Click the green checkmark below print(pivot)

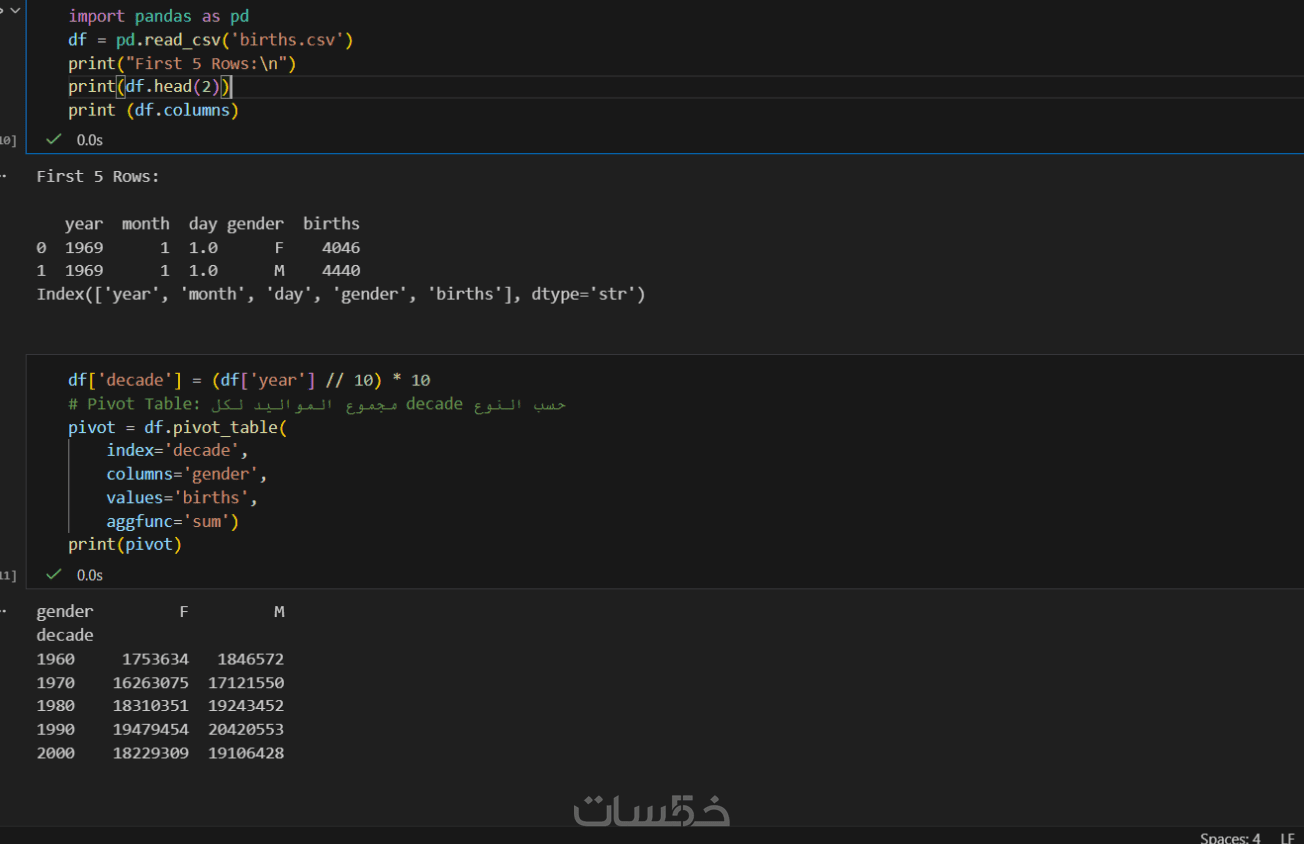coord(54,574)
